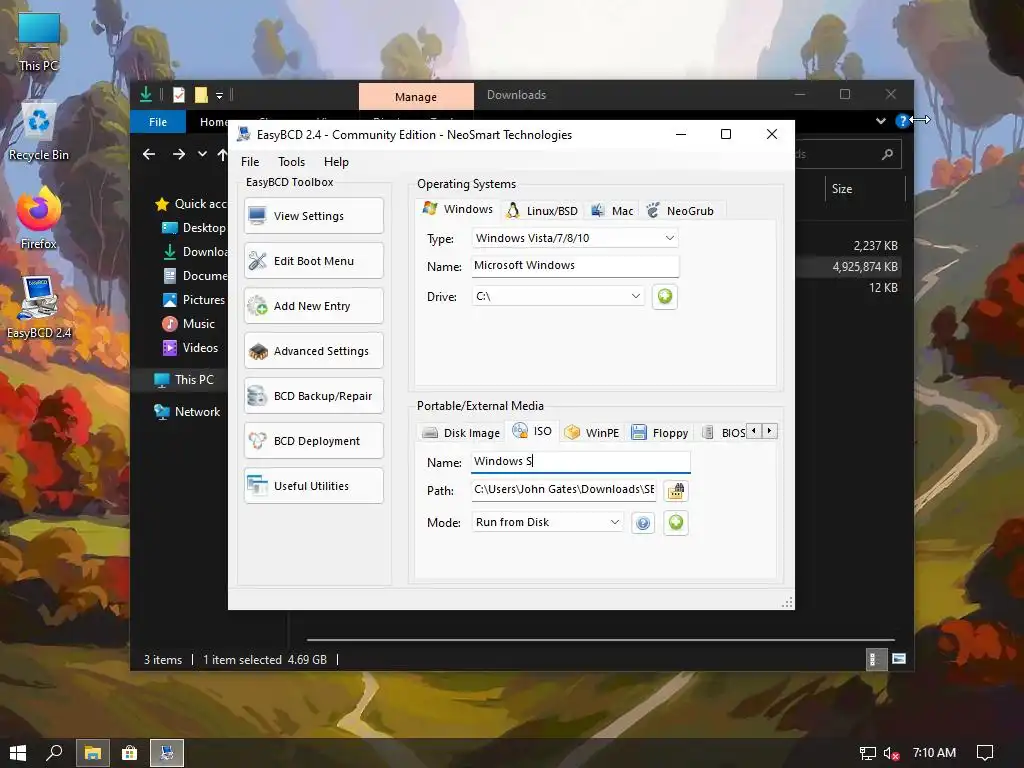
Task: Switch to the Mac tab
Action: click(612, 211)
